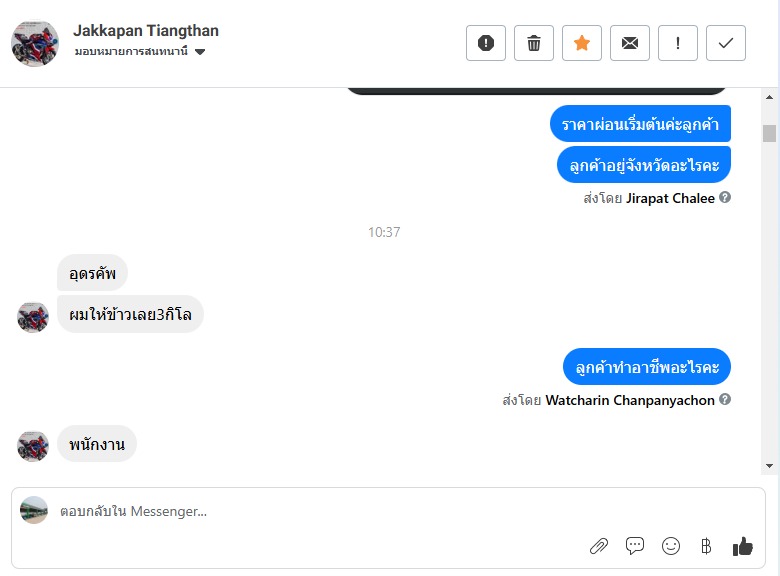
Task: Request payment with the baht symbol icon
Action: (x=706, y=546)
